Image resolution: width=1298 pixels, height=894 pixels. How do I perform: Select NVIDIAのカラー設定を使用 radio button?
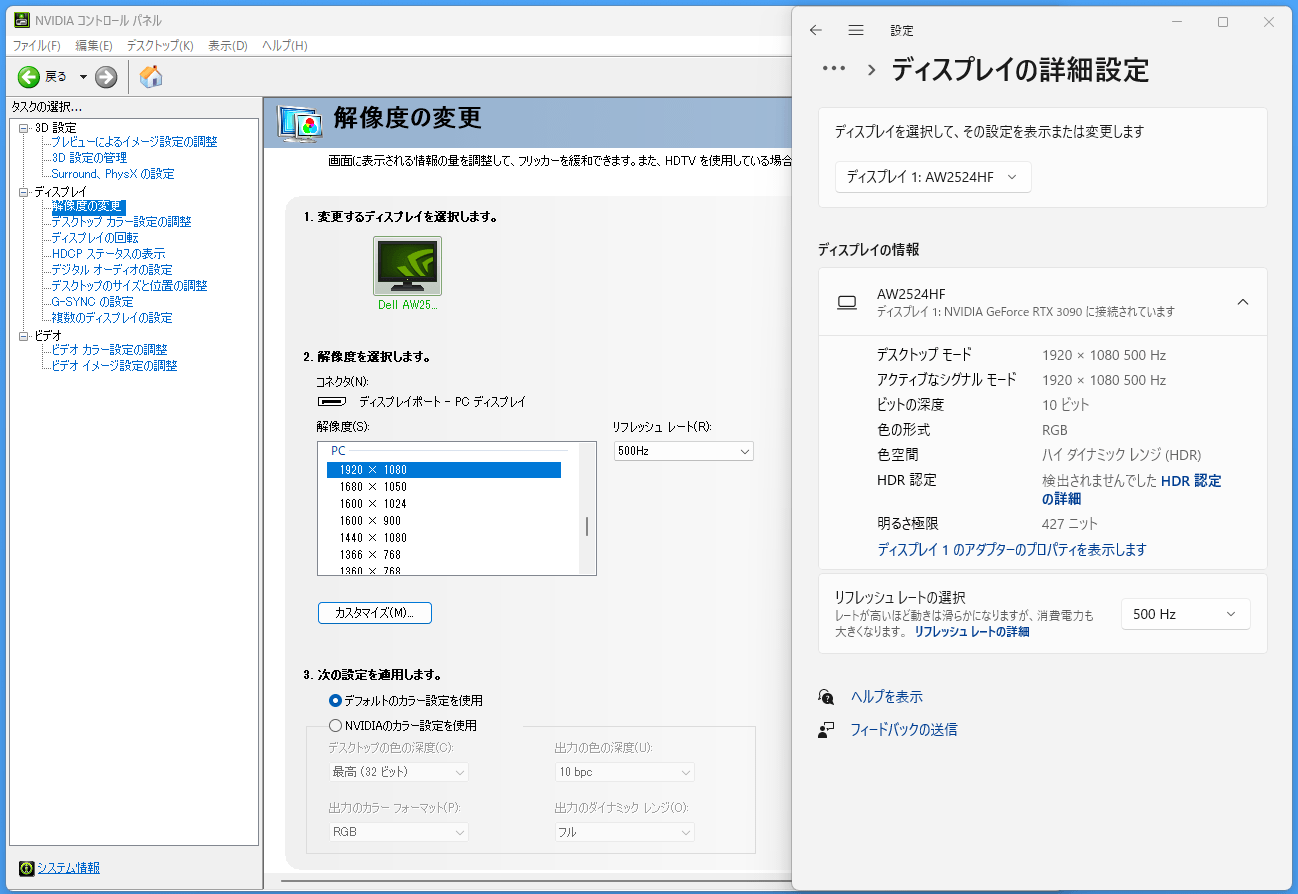pyautogui.click(x=335, y=726)
